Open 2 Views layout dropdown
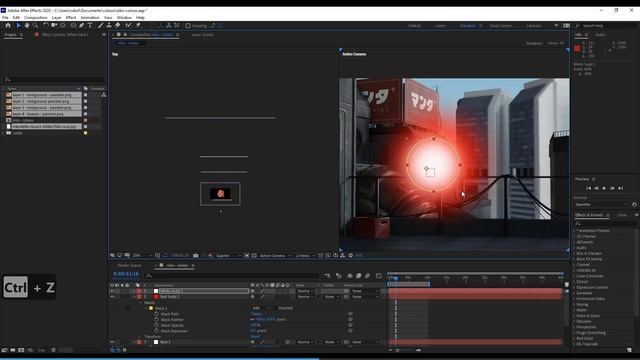The width and height of the screenshot is (640, 360). point(306,256)
